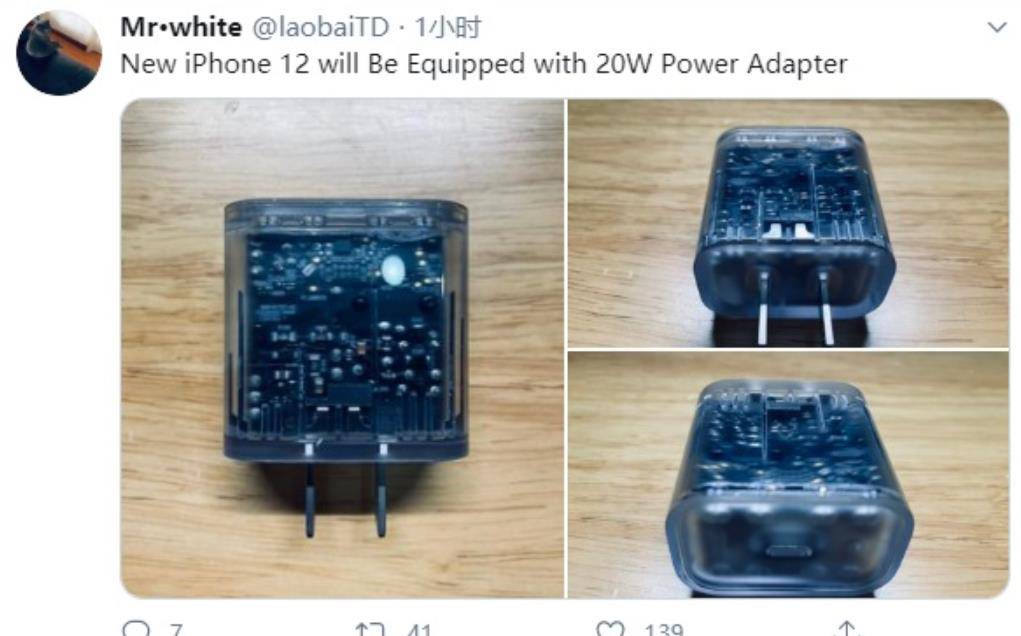
Task: Like the tweet with the heart icon
Action: click(610, 629)
